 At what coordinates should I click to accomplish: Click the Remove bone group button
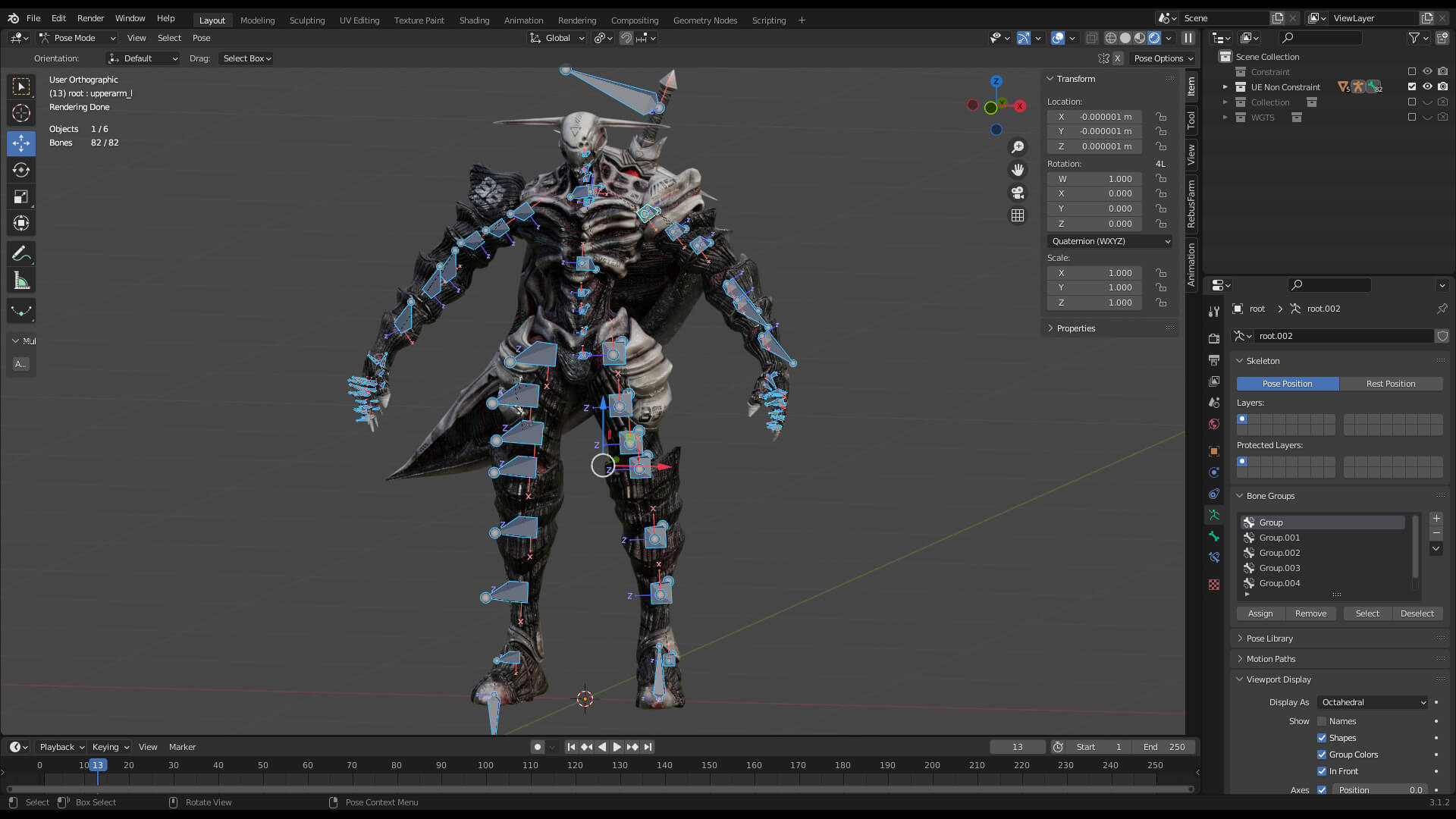(1310, 613)
